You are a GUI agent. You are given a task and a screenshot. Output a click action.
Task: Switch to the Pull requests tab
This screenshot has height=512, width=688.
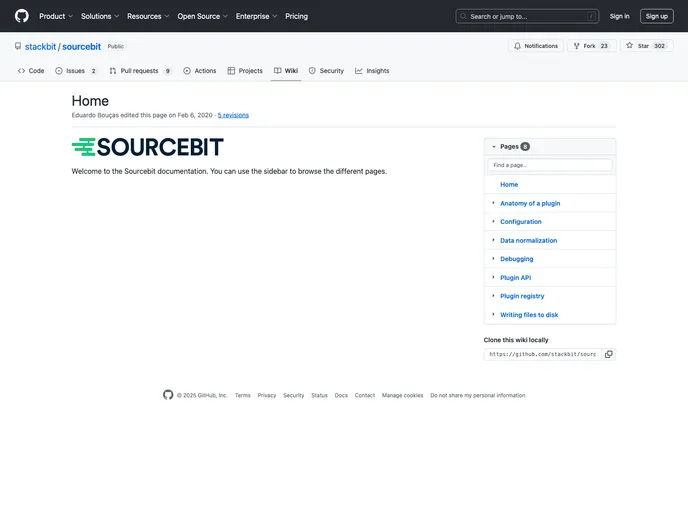pyautogui.click(x=140, y=71)
